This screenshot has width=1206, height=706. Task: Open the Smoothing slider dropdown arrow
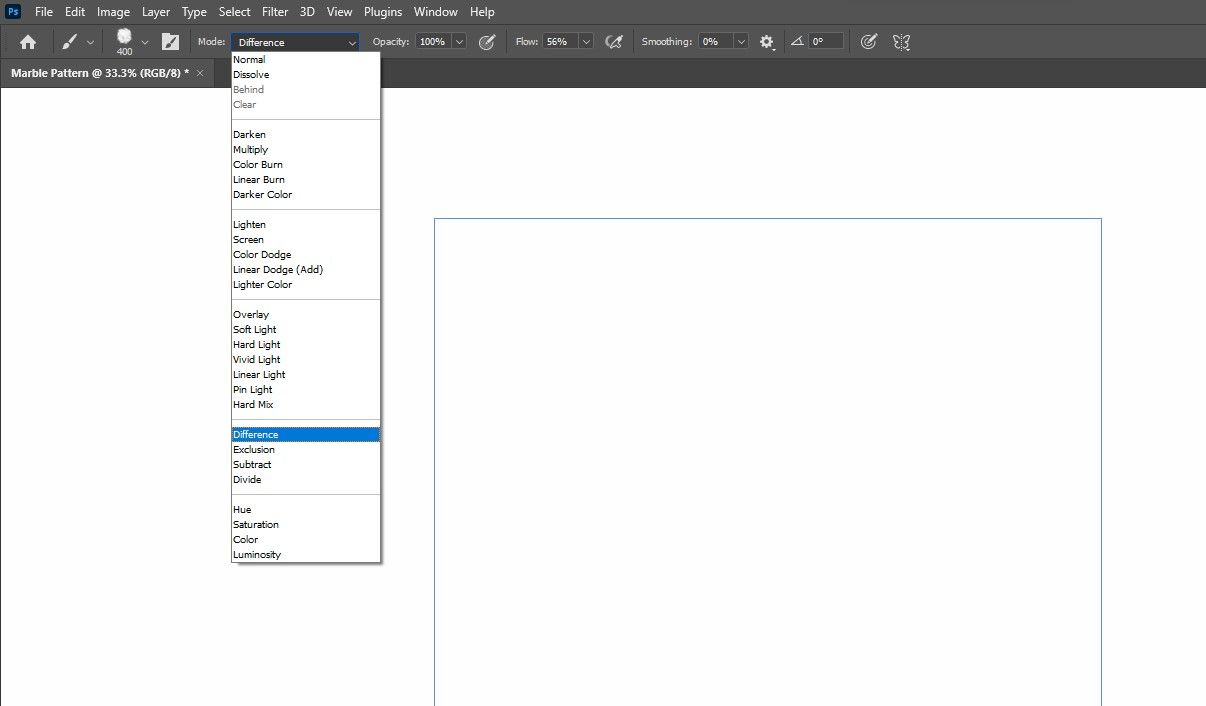coord(741,42)
